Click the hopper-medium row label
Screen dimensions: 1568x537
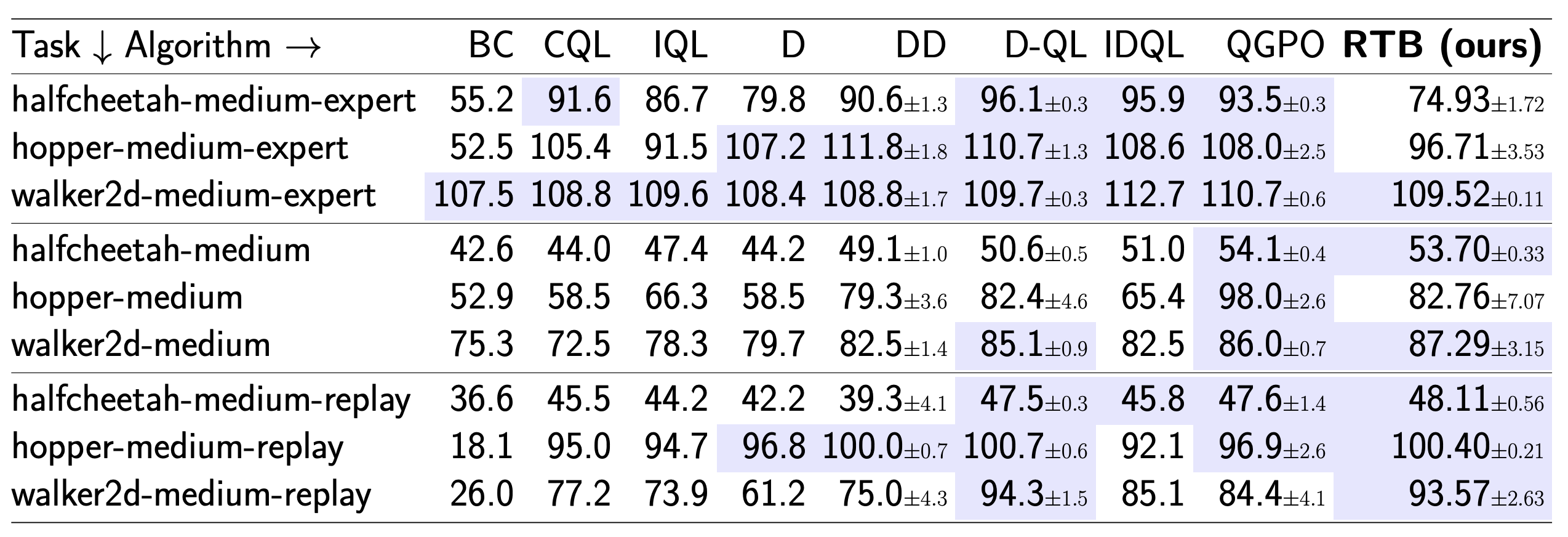(127, 297)
